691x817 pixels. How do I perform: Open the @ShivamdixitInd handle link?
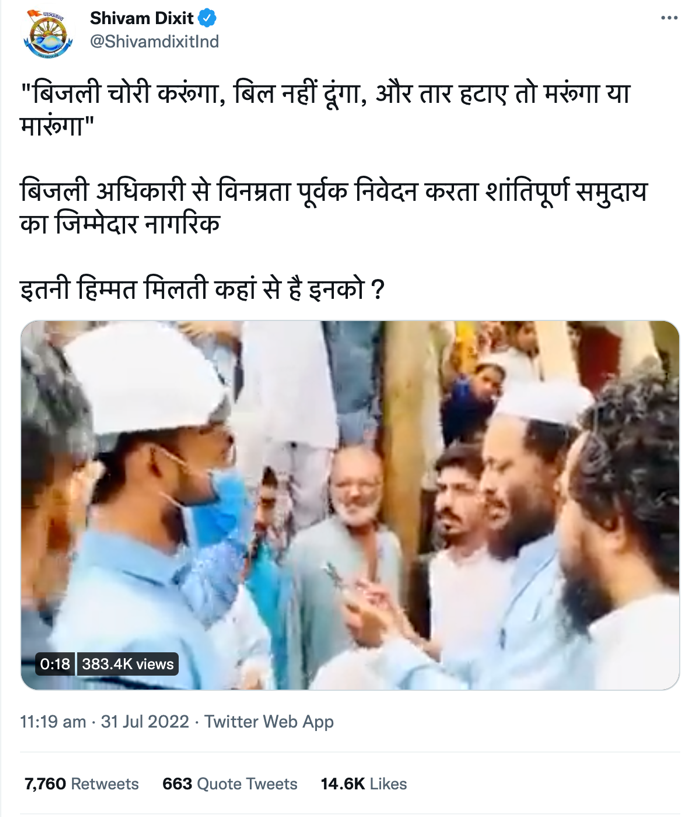(154, 42)
